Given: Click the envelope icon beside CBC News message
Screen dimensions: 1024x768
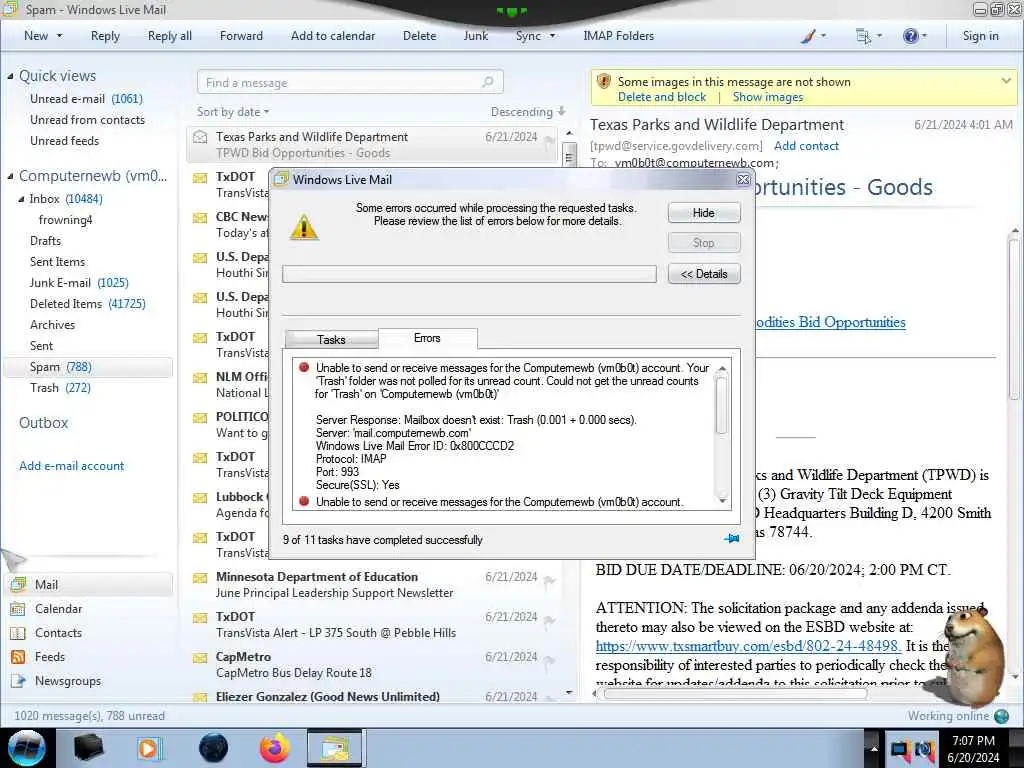Looking at the screenshot, I should click(200, 217).
